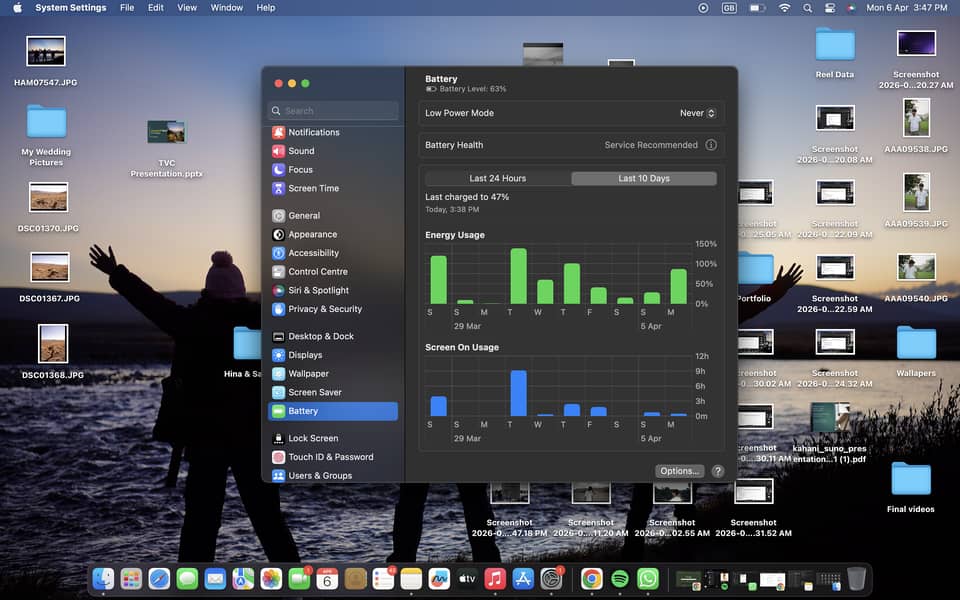Click the Battery Health info button
Screen dimensions: 960x600
[x=711, y=144]
